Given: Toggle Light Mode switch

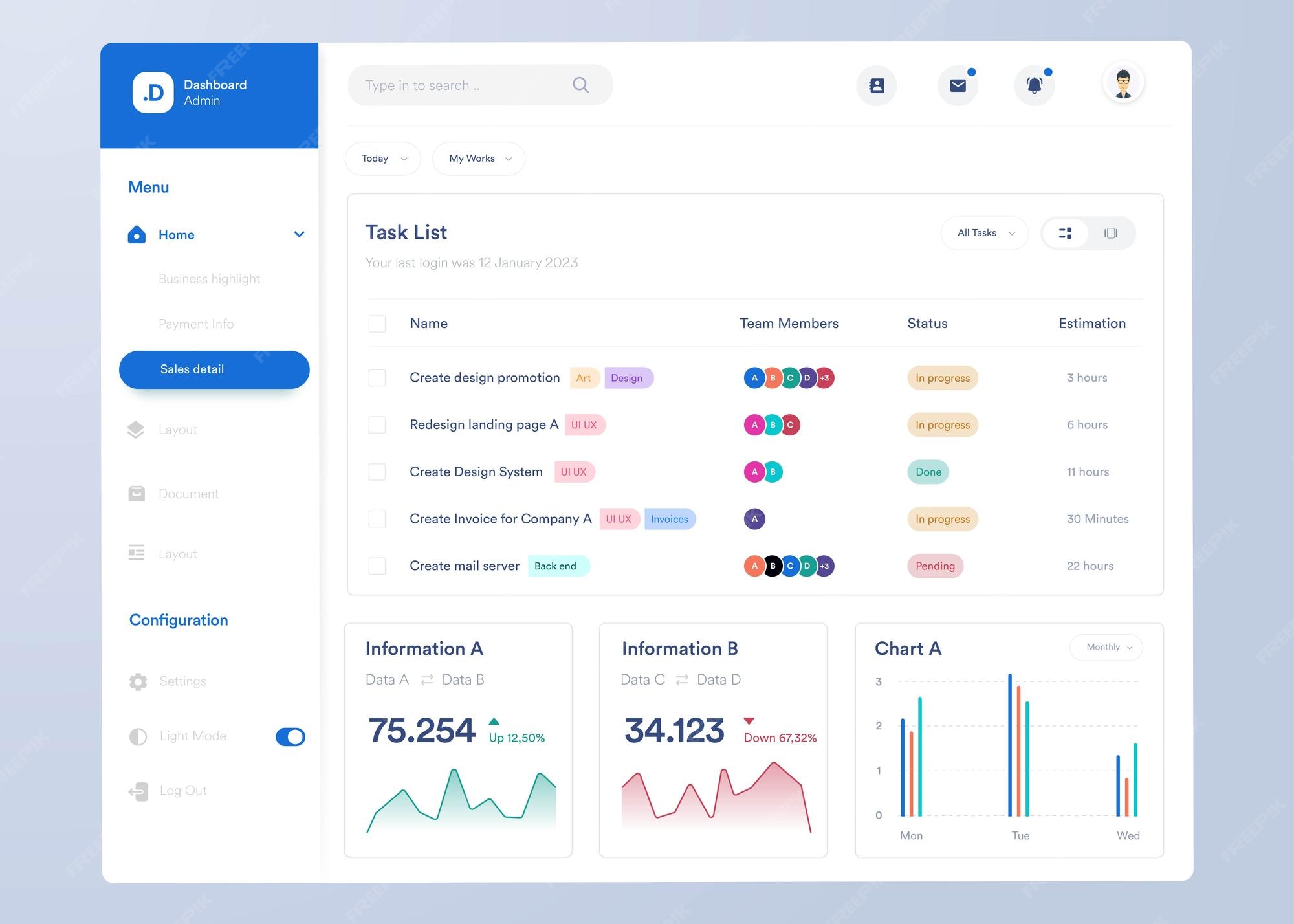Looking at the screenshot, I should 290,736.
